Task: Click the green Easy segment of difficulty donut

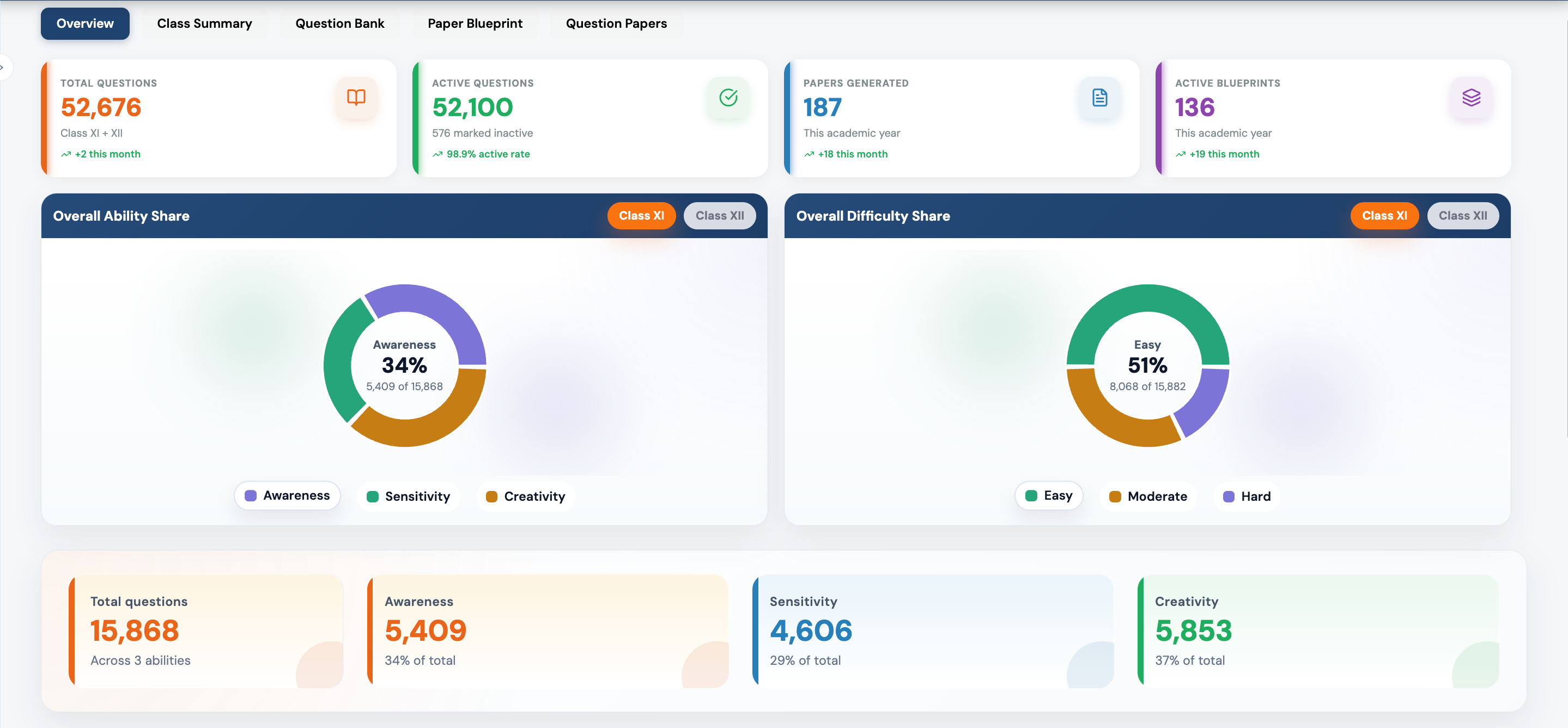Action: pos(1148,298)
